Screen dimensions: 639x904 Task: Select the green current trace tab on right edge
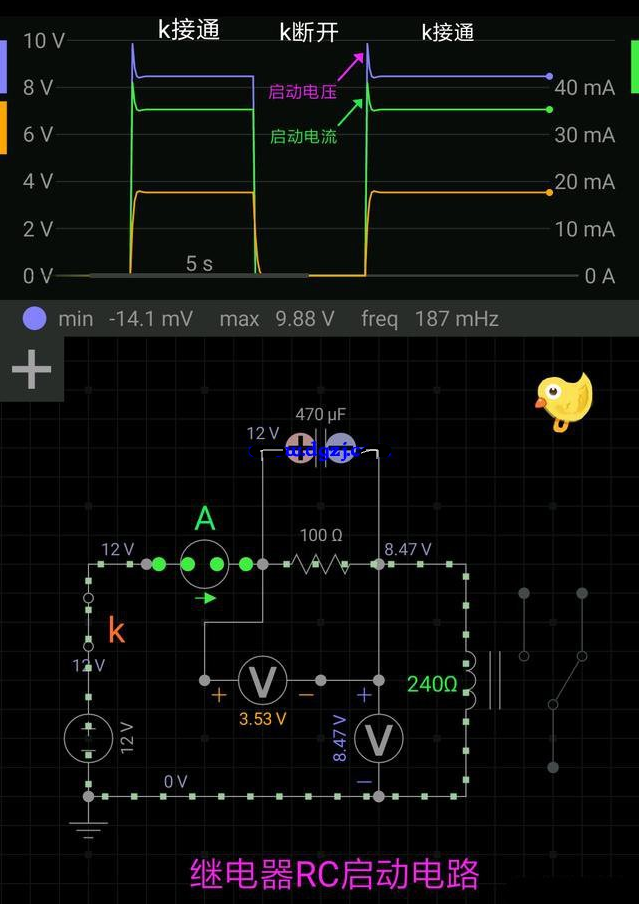[635, 66]
